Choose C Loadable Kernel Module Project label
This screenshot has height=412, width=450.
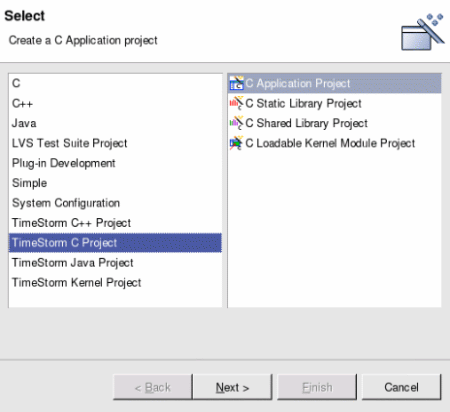click(x=330, y=143)
